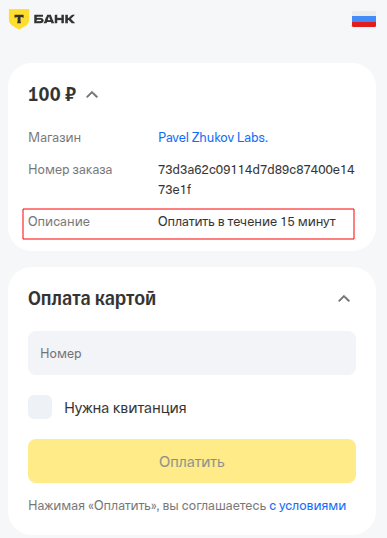Collapse order details chevron beside 100 ₽

click(92, 95)
